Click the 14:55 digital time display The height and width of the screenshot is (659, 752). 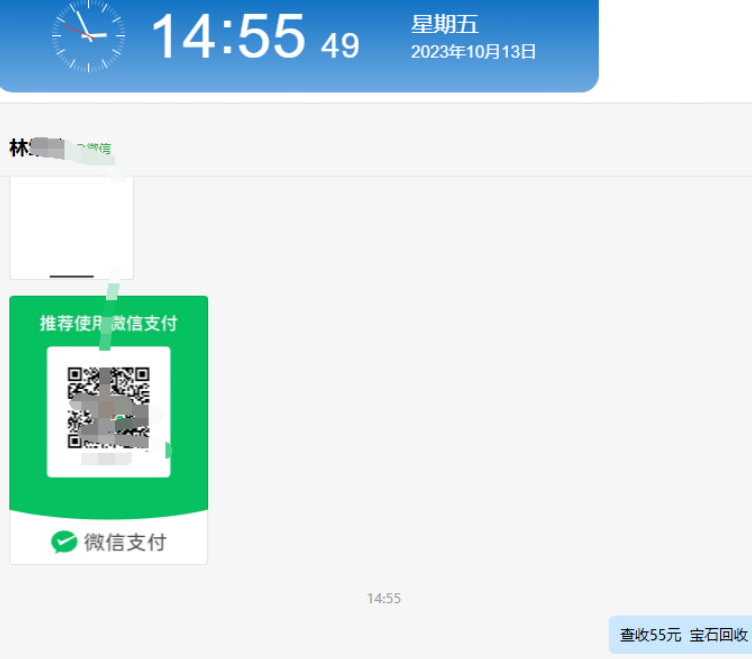pyautogui.click(x=228, y=36)
